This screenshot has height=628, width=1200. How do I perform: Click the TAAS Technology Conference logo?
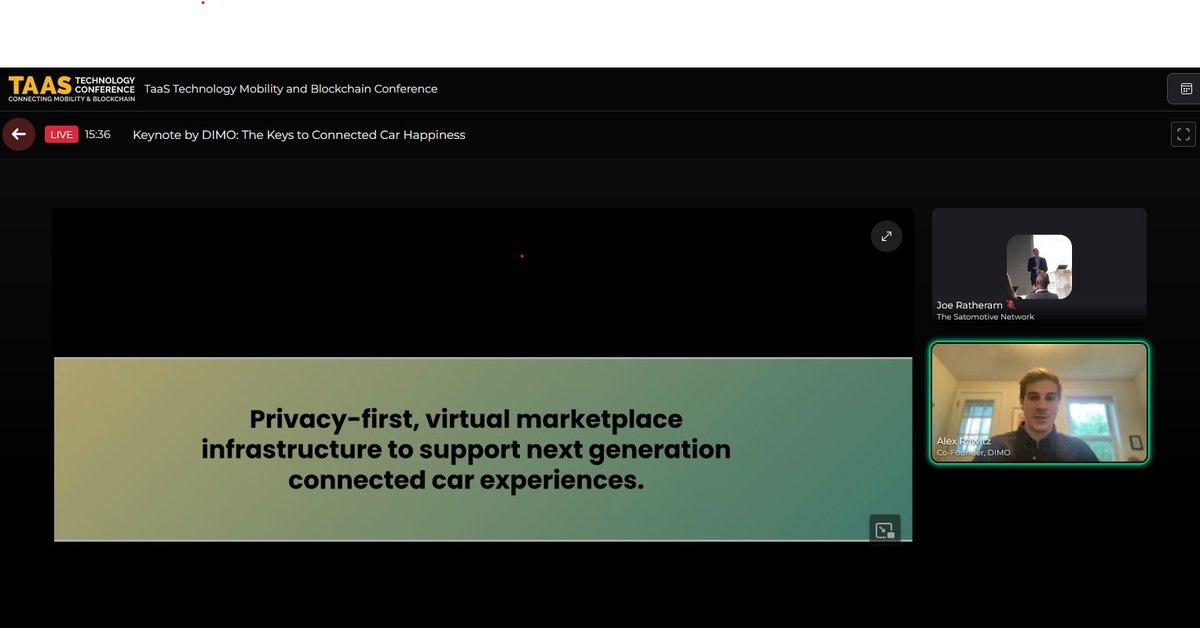[x=71, y=89]
